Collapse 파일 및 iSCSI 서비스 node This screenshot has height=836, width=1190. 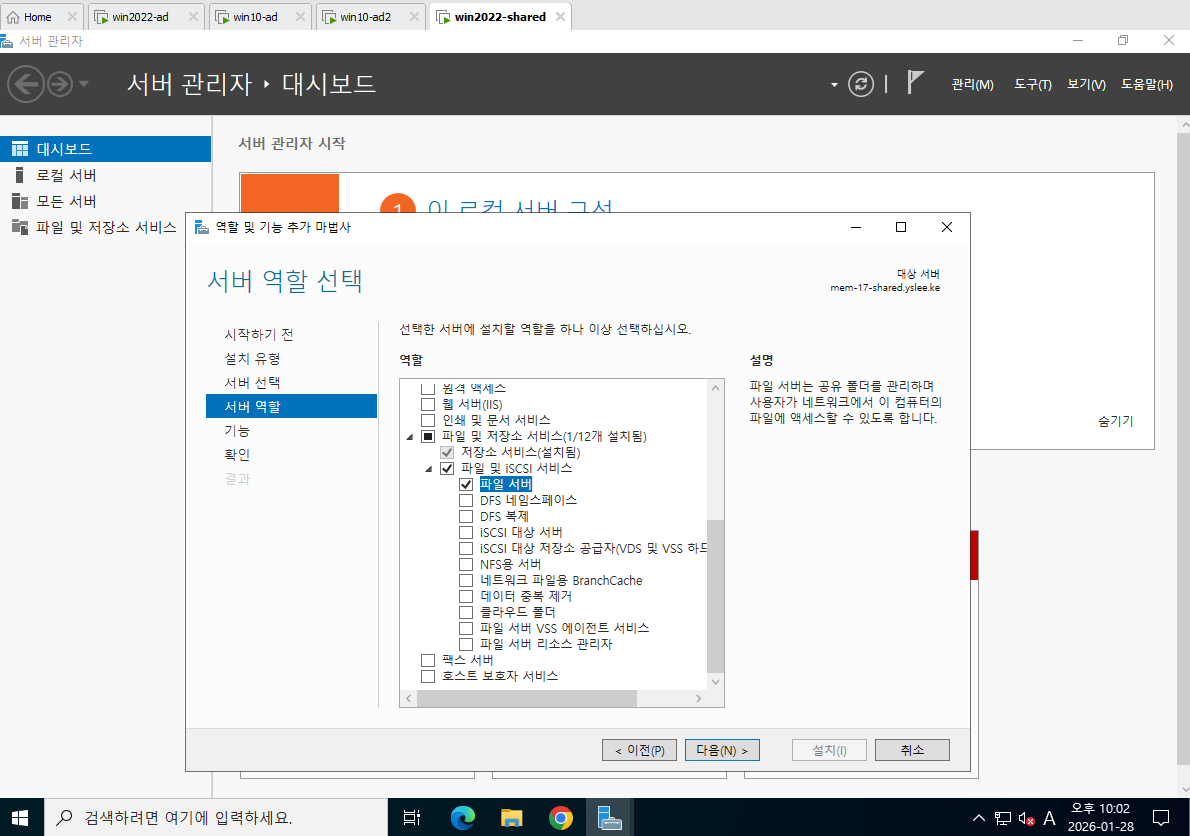coord(429,469)
